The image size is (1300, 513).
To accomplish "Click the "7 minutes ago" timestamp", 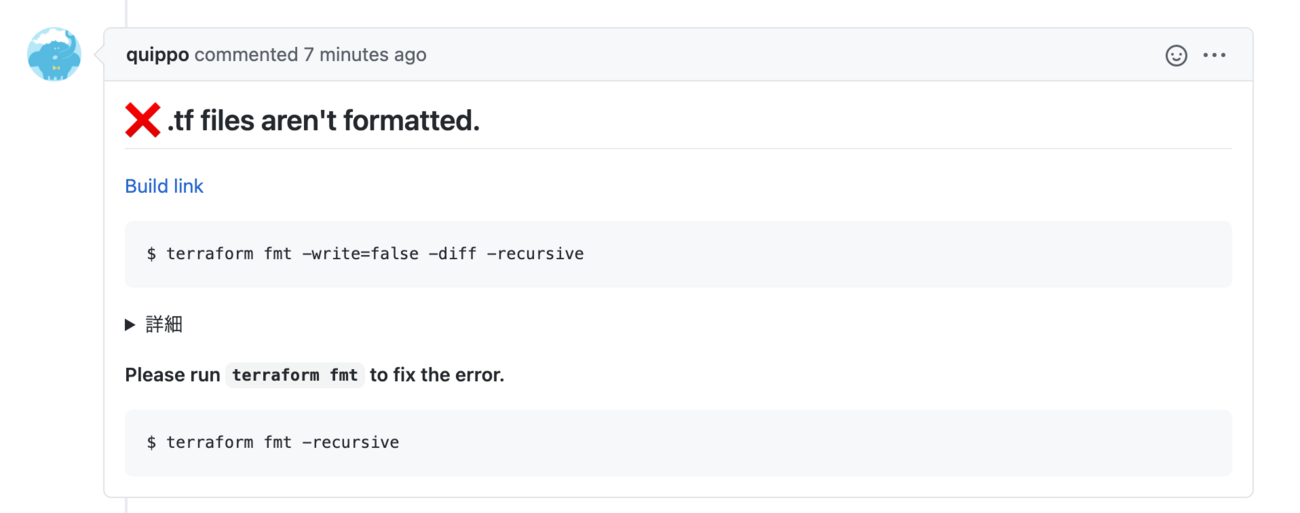I will pos(365,55).
